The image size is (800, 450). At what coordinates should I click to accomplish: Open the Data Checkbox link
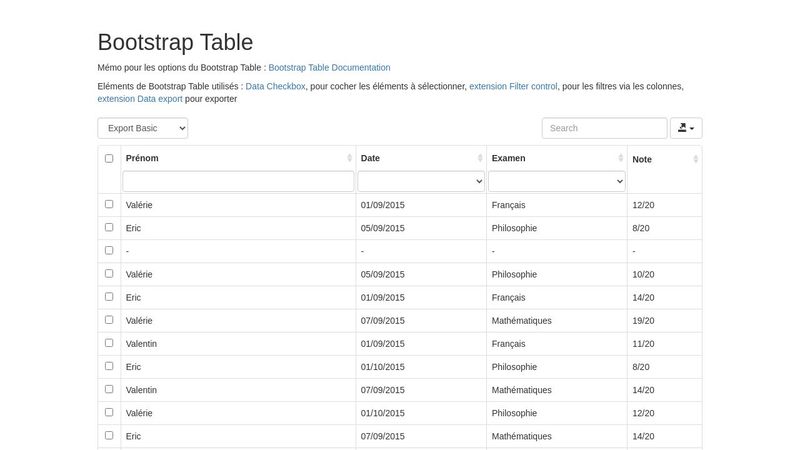tap(275, 87)
